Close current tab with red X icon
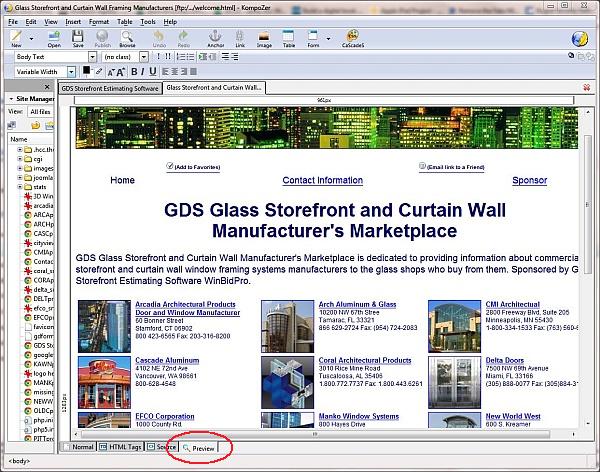 point(586,87)
